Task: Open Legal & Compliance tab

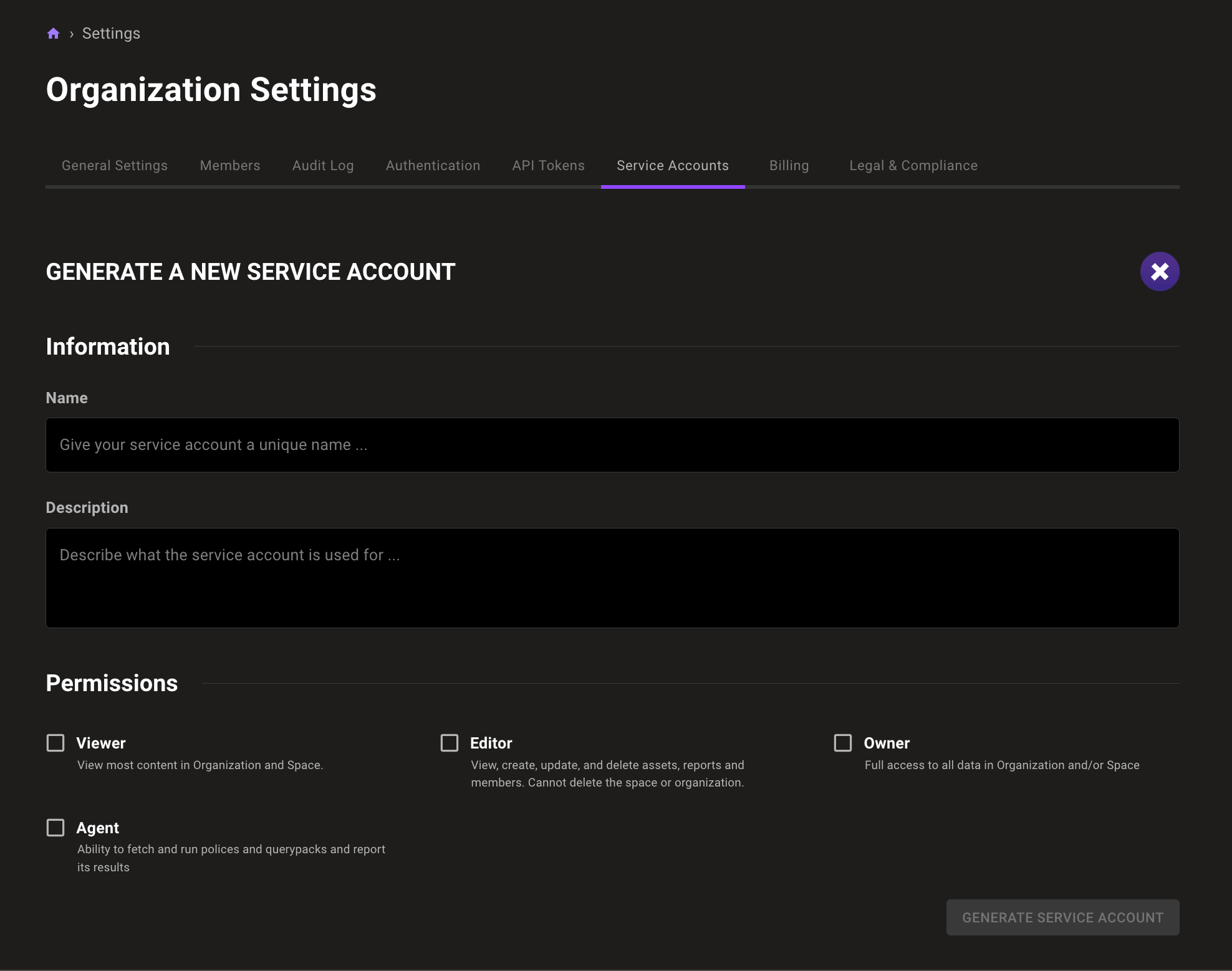Action: point(913,165)
